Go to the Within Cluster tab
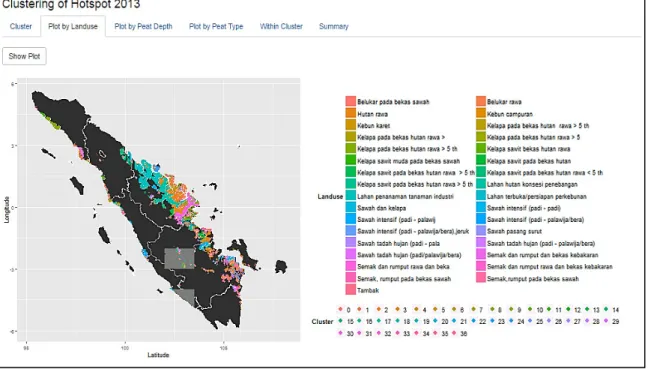 (x=281, y=26)
